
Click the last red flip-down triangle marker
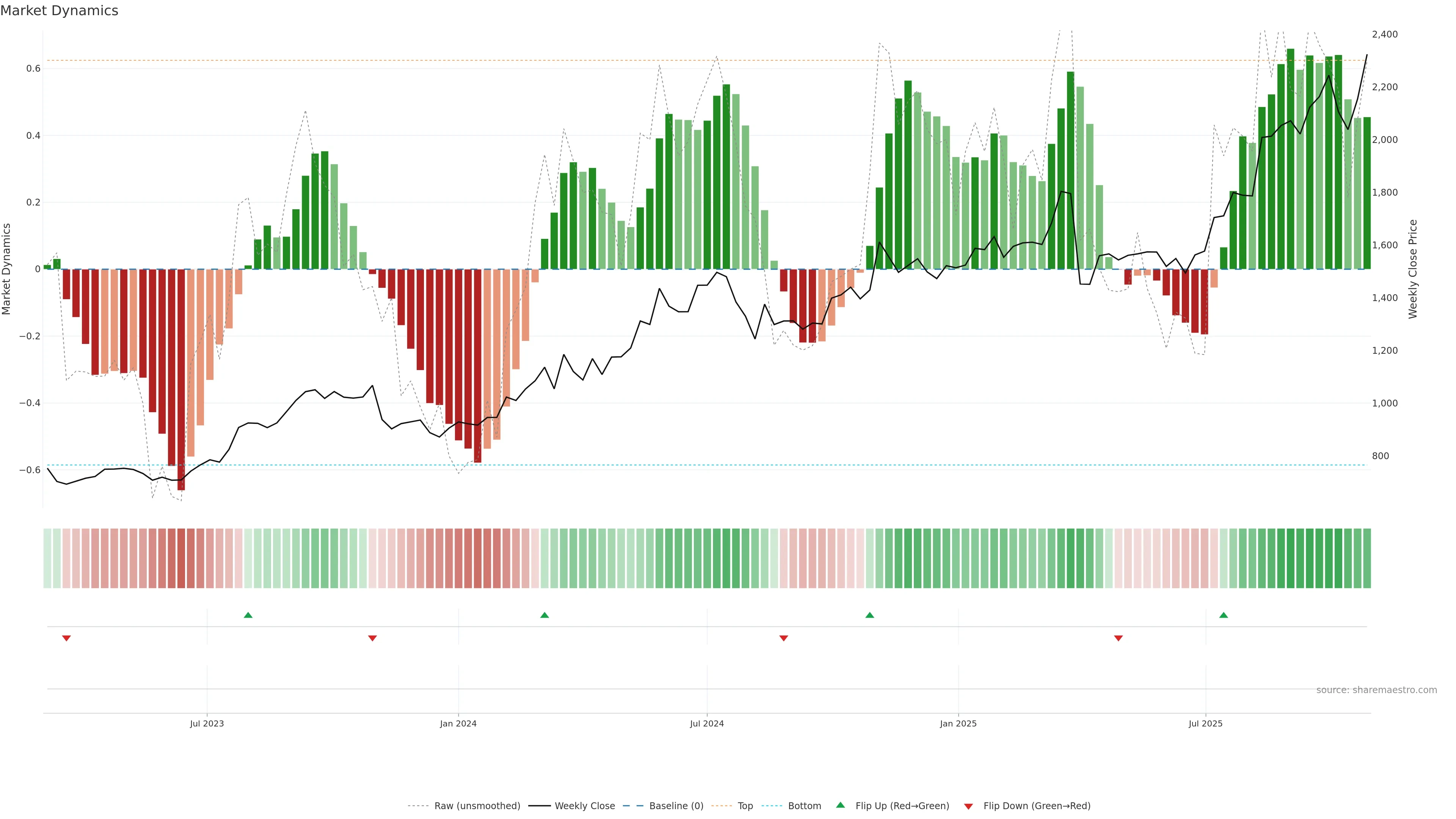[1118, 638]
